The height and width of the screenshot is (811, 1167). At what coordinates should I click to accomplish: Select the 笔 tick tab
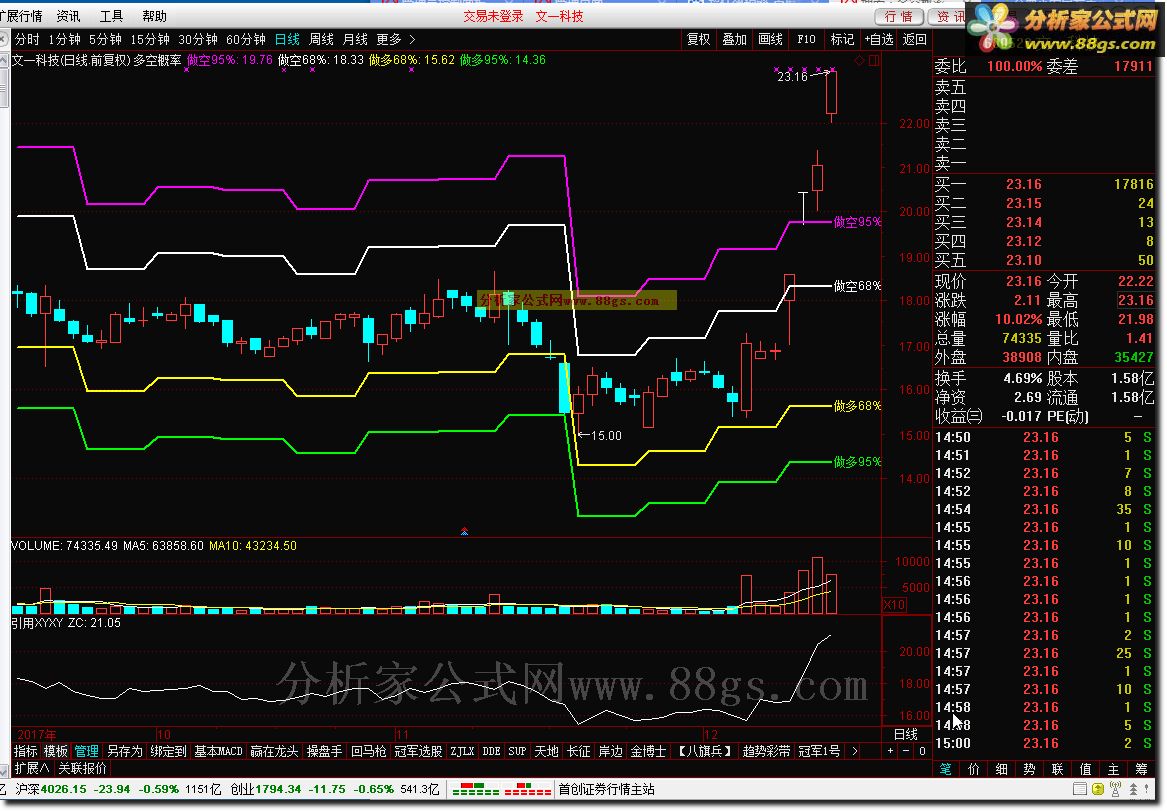[x=946, y=769]
